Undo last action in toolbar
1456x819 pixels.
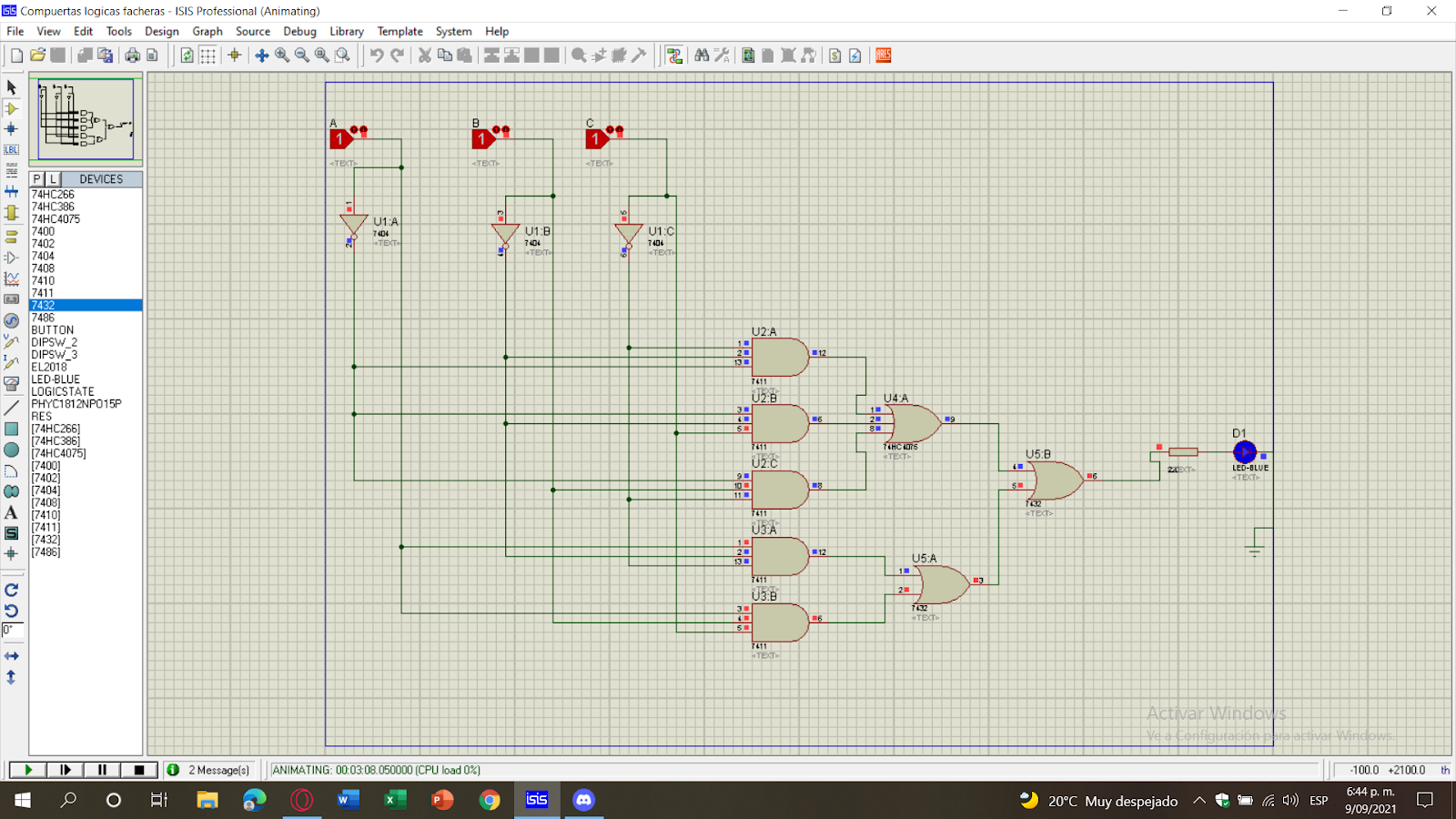pos(377,56)
